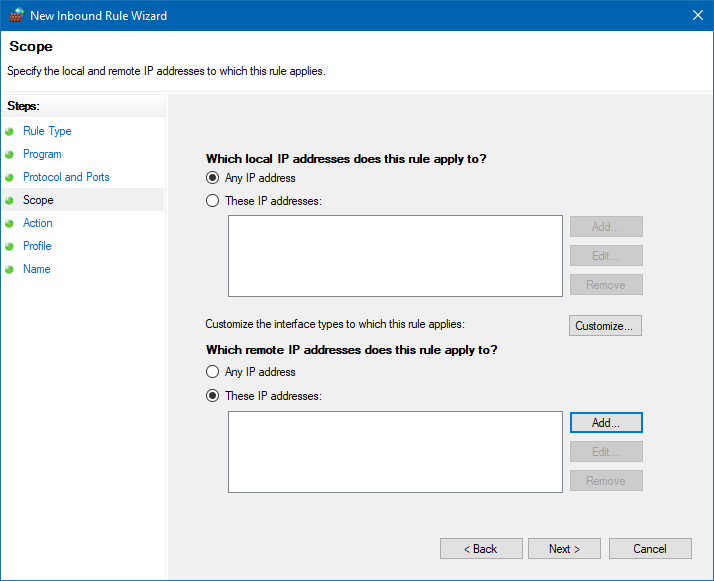Close the New Inbound Rule Wizard window

coord(697,15)
